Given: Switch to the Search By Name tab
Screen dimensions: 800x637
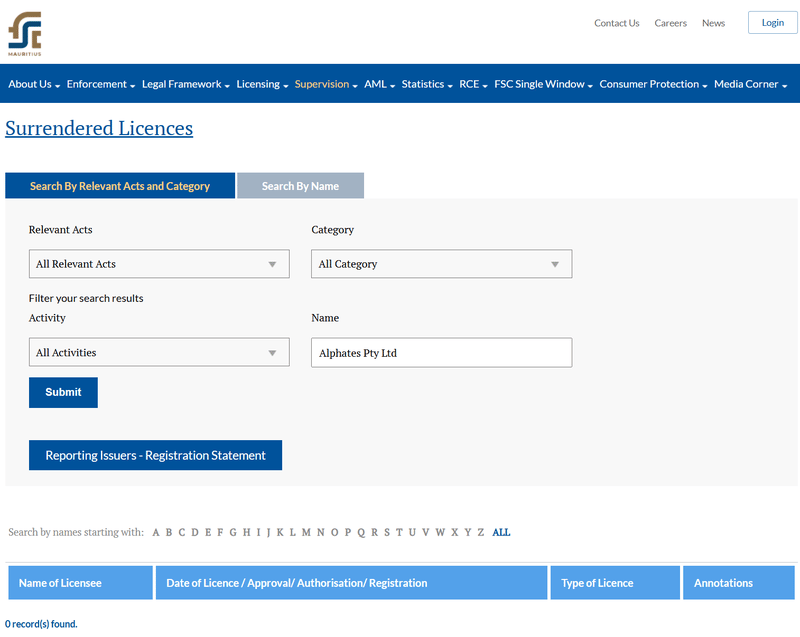Looking at the screenshot, I should pos(301,186).
